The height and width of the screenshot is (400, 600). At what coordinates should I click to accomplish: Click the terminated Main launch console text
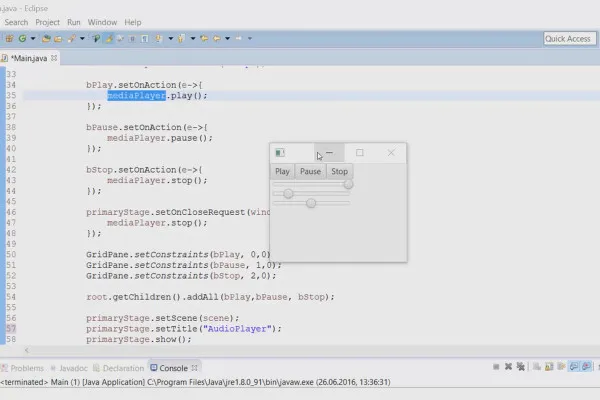pyautogui.click(x=195, y=382)
